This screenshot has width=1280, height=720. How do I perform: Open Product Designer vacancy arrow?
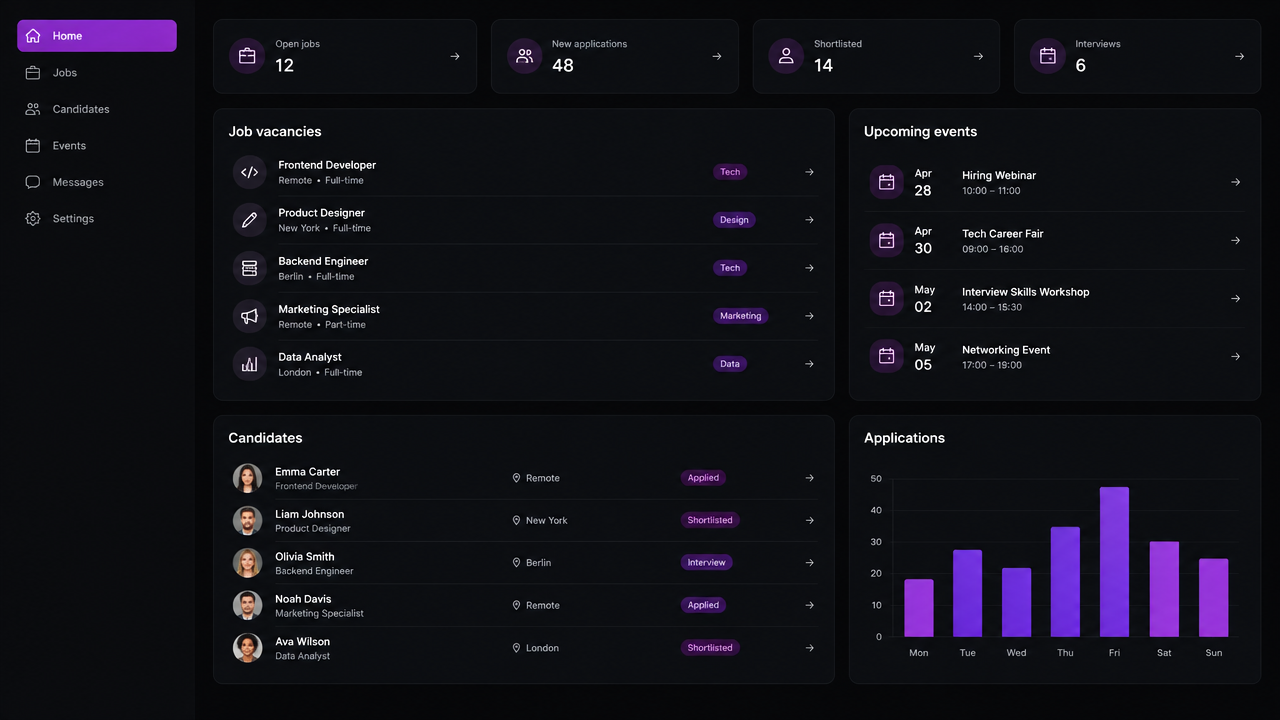810,220
